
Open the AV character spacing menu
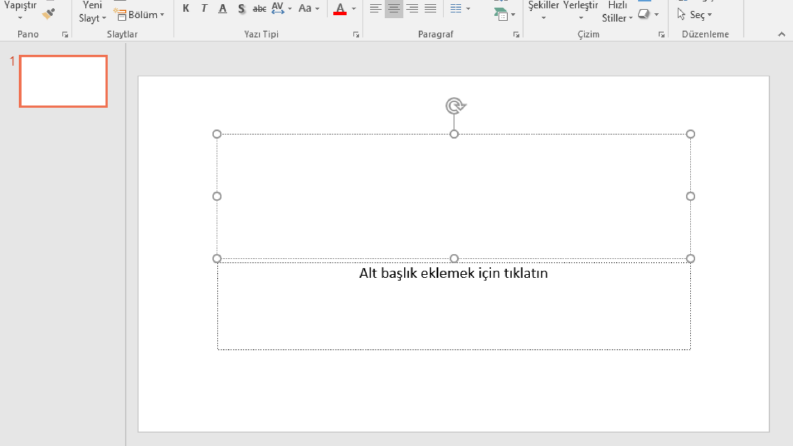coord(282,9)
